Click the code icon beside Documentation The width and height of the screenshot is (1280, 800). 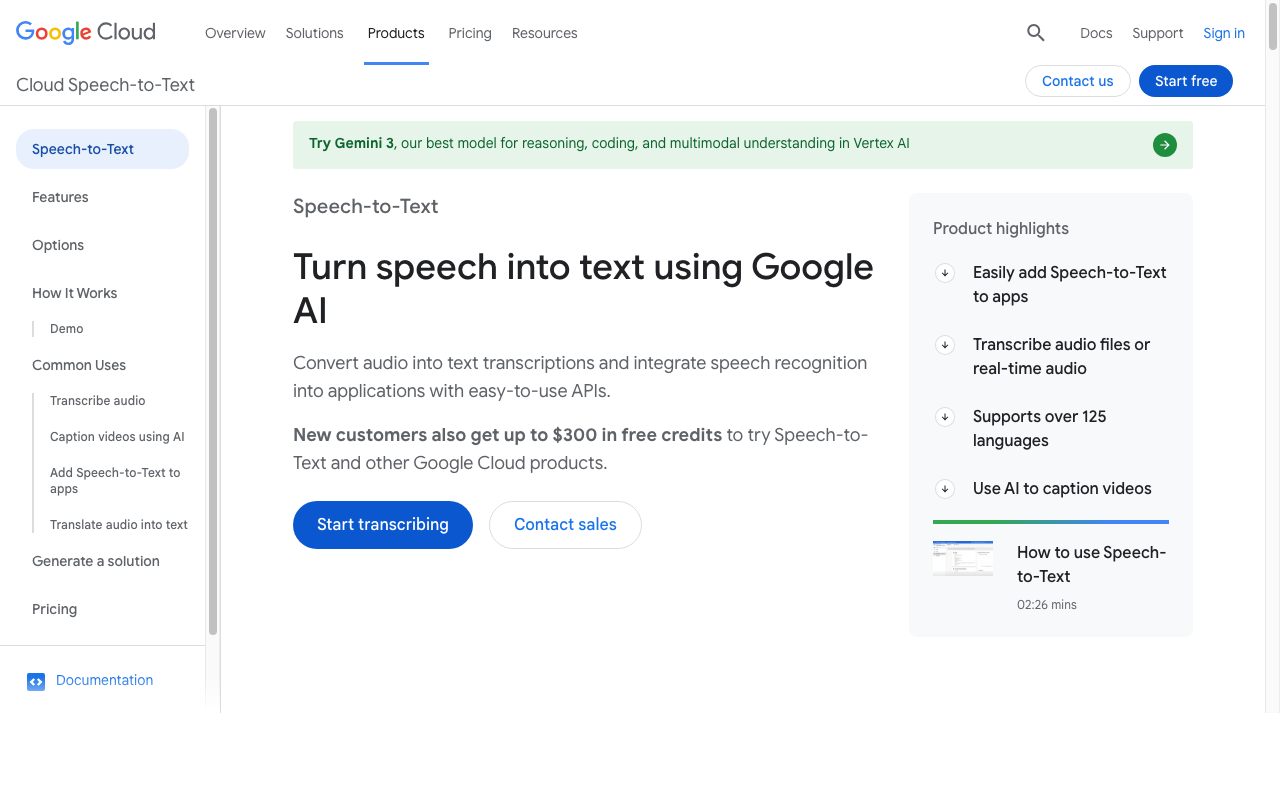tap(36, 681)
